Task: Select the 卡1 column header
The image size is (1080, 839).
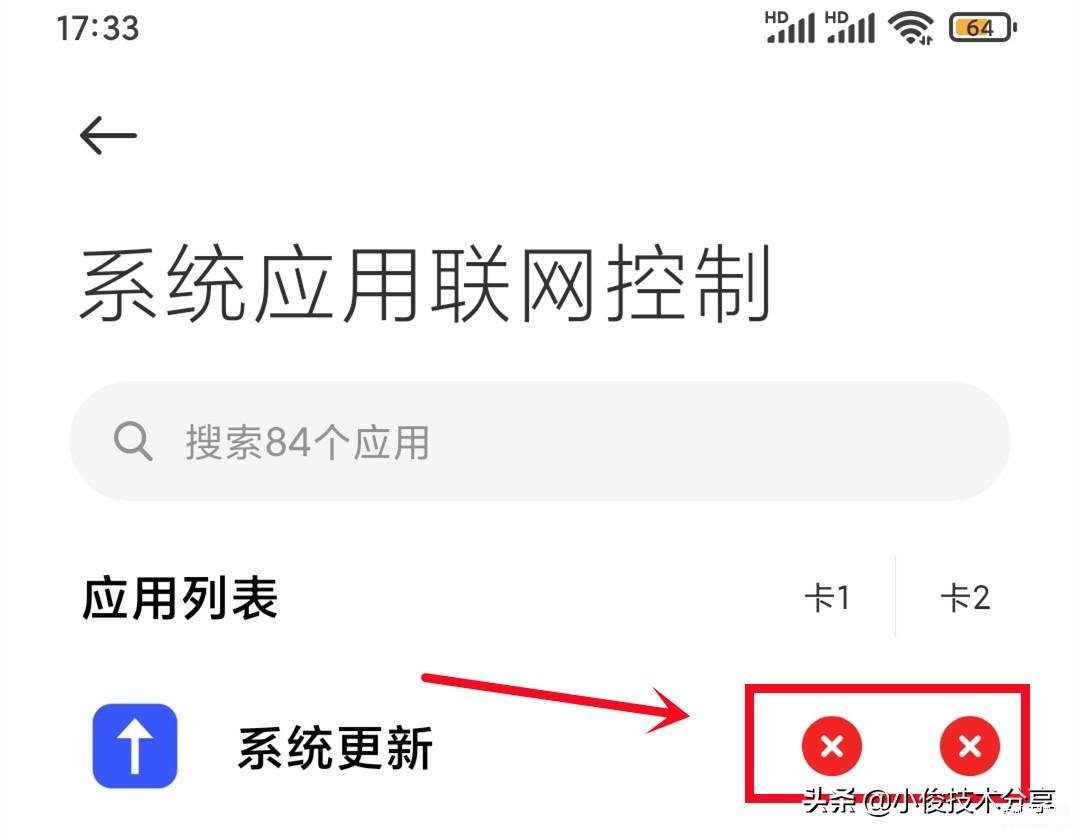Action: point(827,597)
